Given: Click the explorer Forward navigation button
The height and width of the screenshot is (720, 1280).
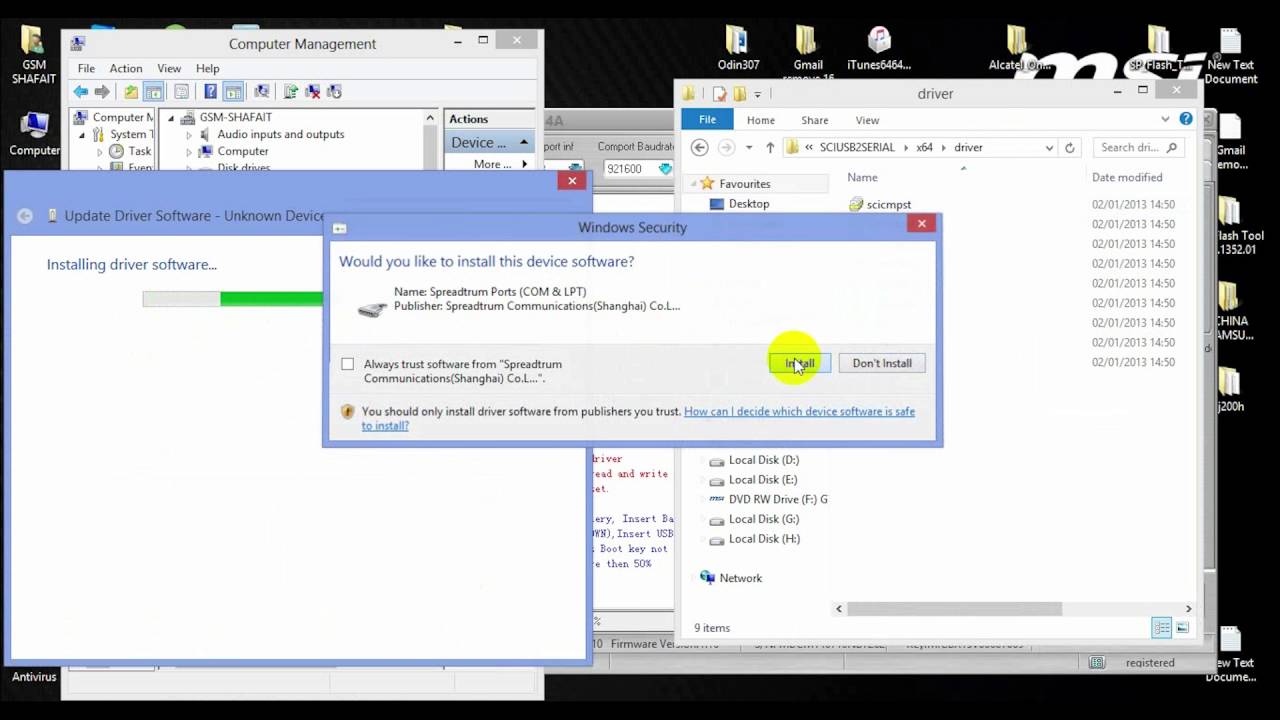Looking at the screenshot, I should [727, 147].
